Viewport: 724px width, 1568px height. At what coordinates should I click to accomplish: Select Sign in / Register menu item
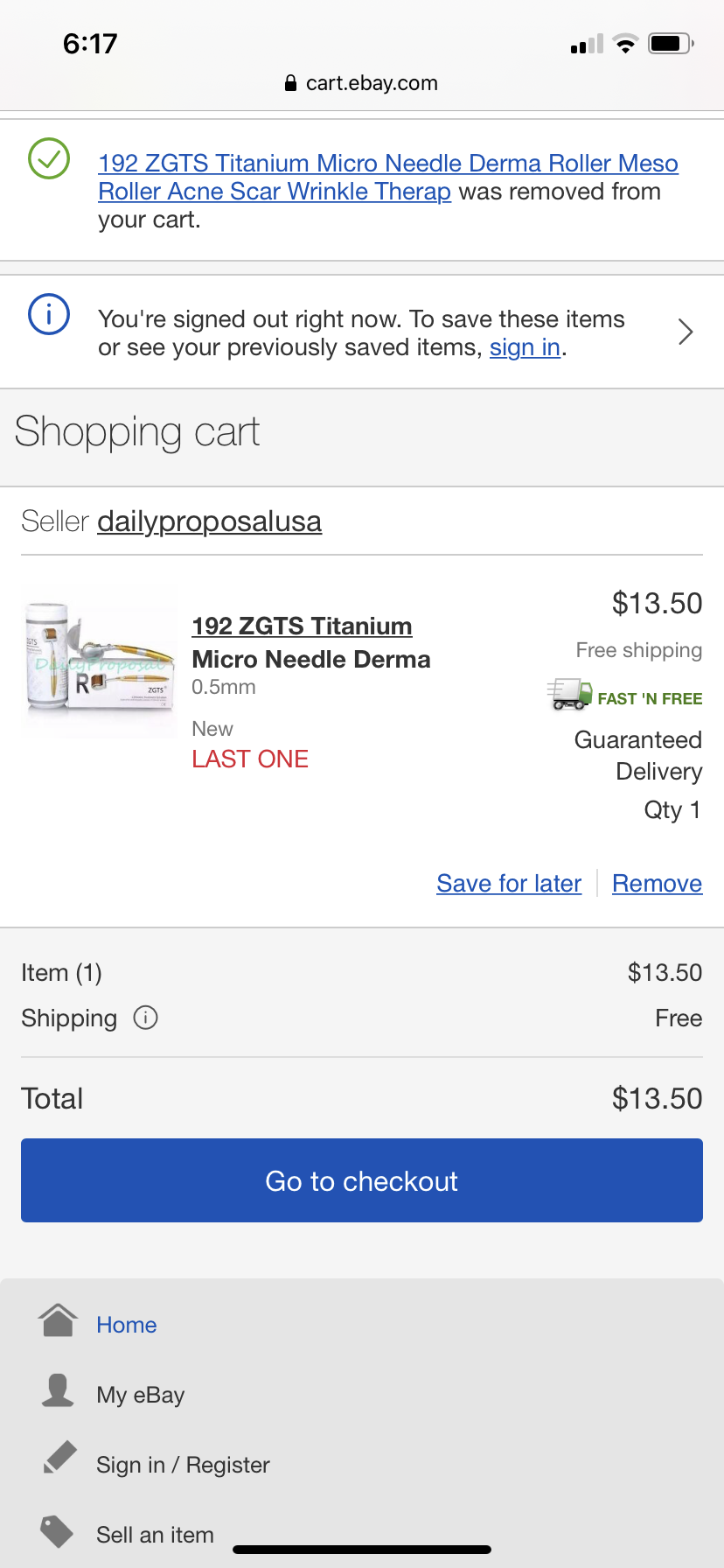pyautogui.click(x=183, y=1465)
